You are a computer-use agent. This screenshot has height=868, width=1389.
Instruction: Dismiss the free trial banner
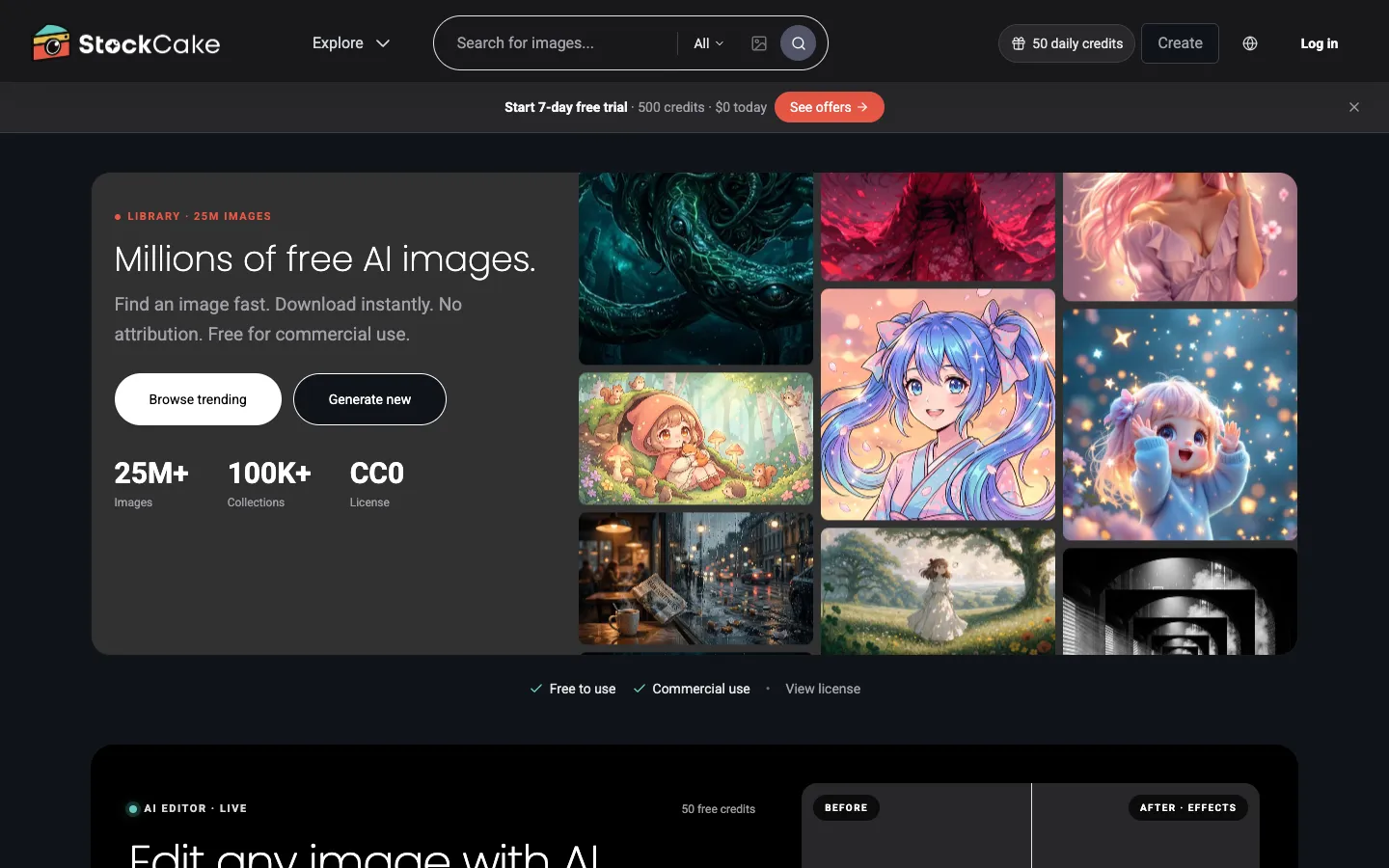(1354, 107)
